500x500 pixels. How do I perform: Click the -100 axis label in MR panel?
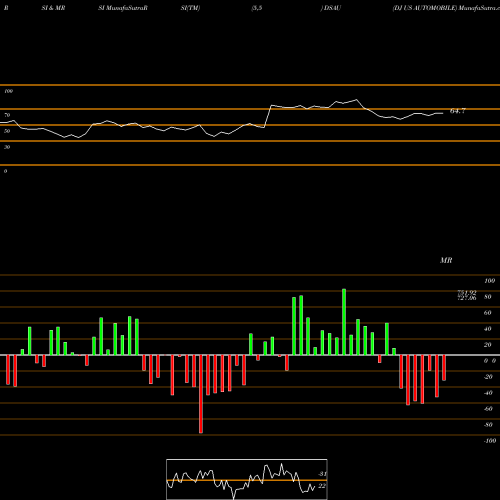[490, 441]
